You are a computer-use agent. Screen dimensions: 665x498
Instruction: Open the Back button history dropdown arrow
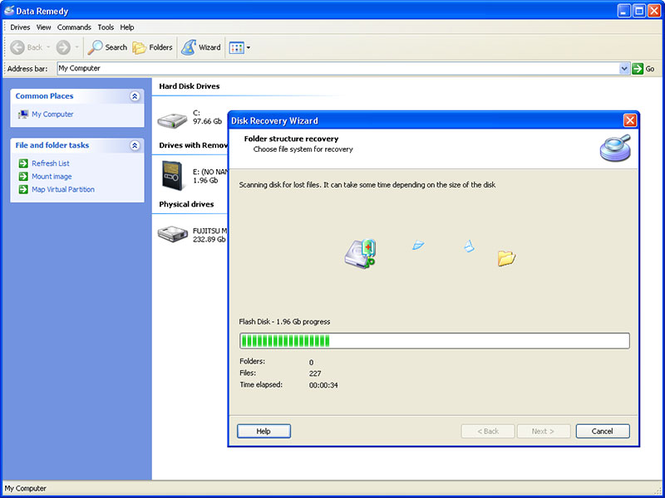[x=48, y=48]
